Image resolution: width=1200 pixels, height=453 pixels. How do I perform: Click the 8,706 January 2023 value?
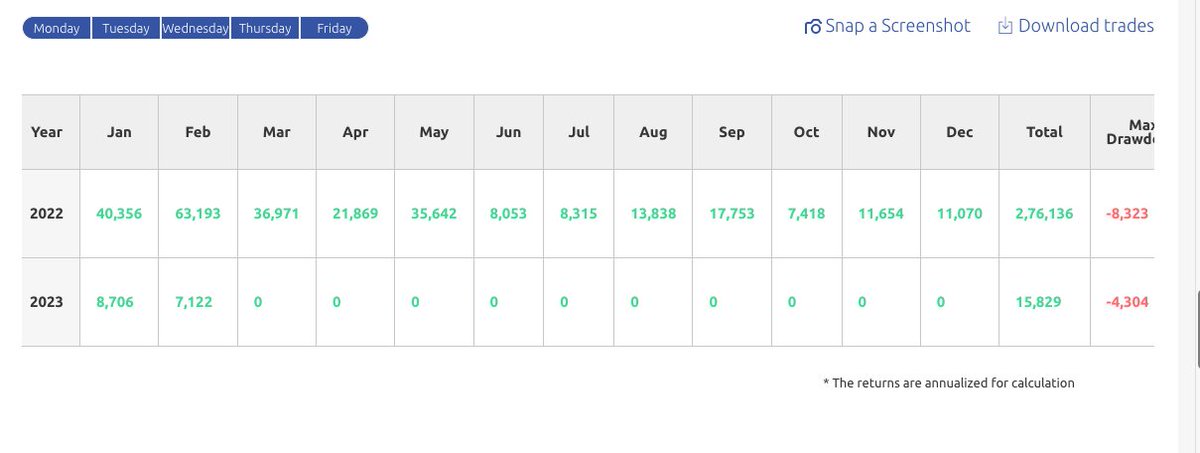tap(116, 302)
